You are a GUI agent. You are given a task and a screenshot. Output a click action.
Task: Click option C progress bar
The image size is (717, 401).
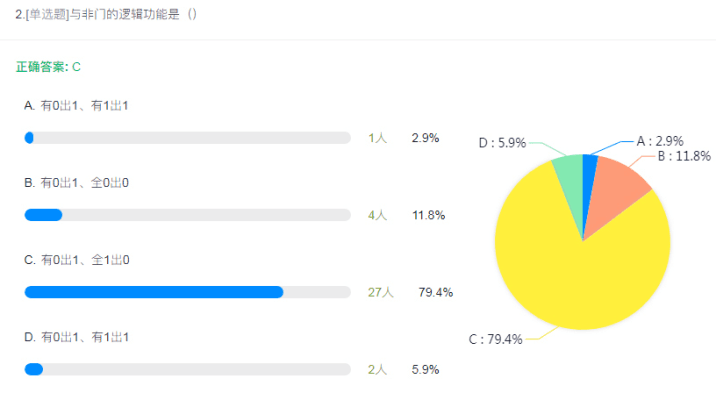(187, 292)
